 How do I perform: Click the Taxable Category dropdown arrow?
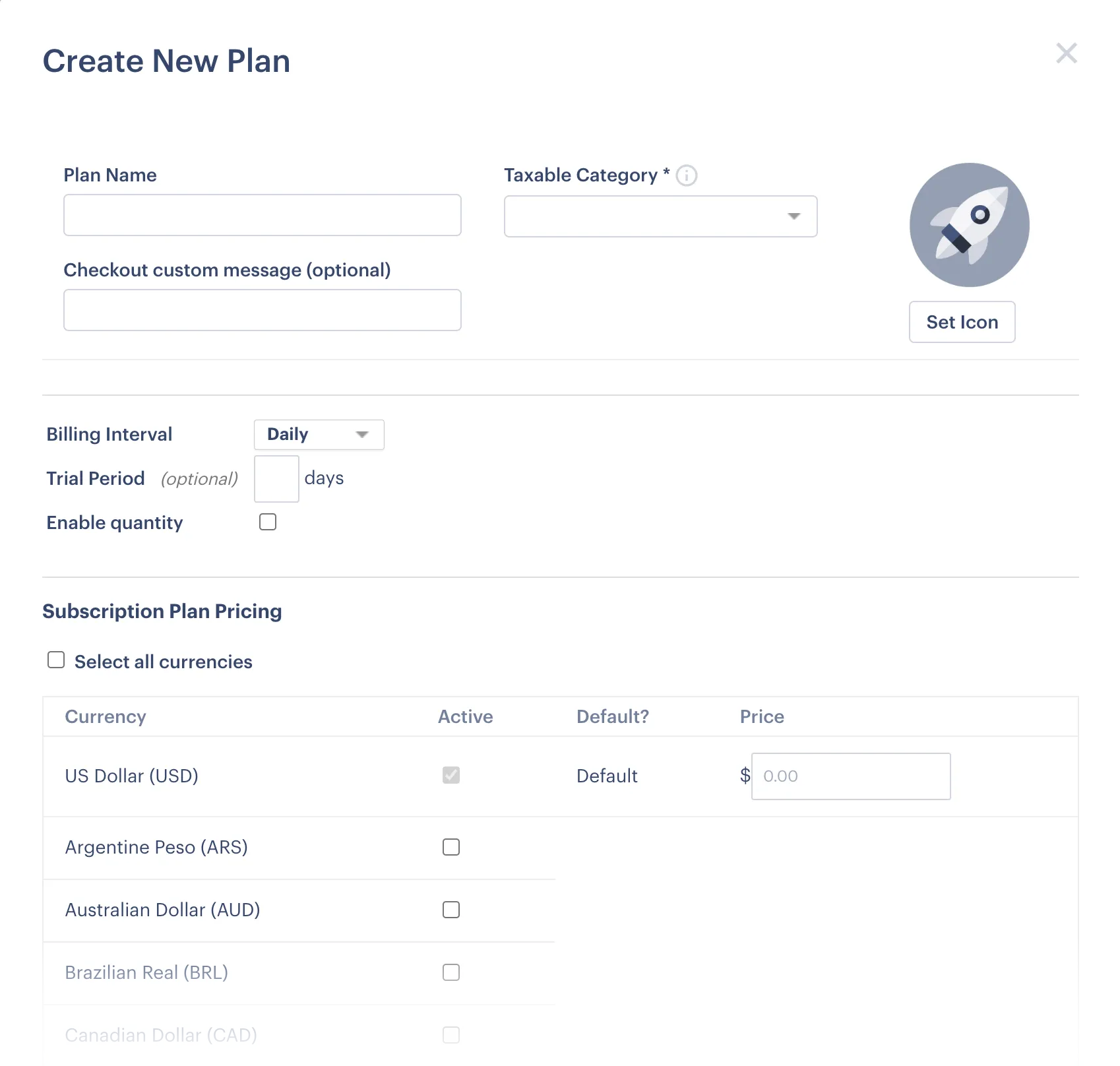[793, 216]
